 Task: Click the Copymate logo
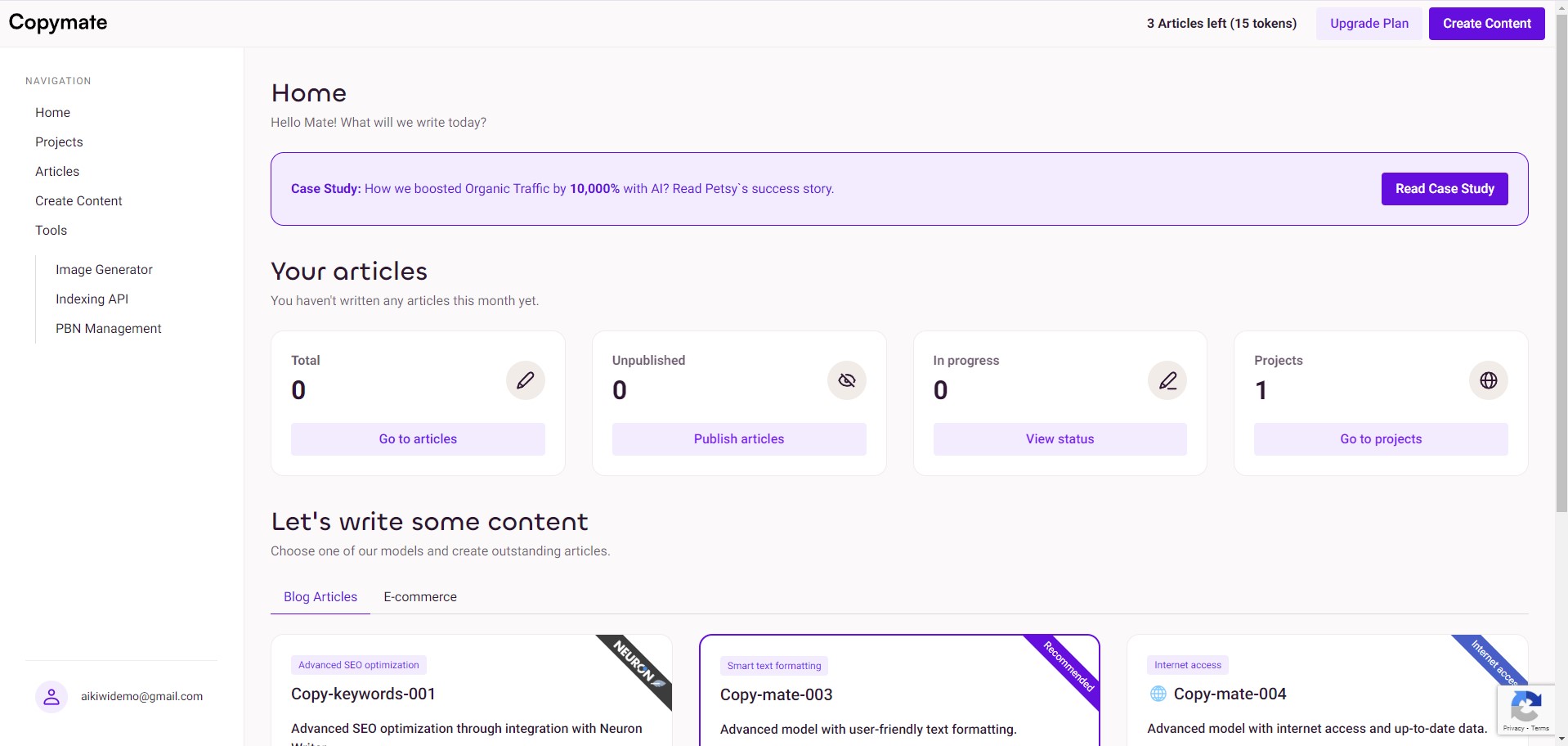tap(58, 23)
